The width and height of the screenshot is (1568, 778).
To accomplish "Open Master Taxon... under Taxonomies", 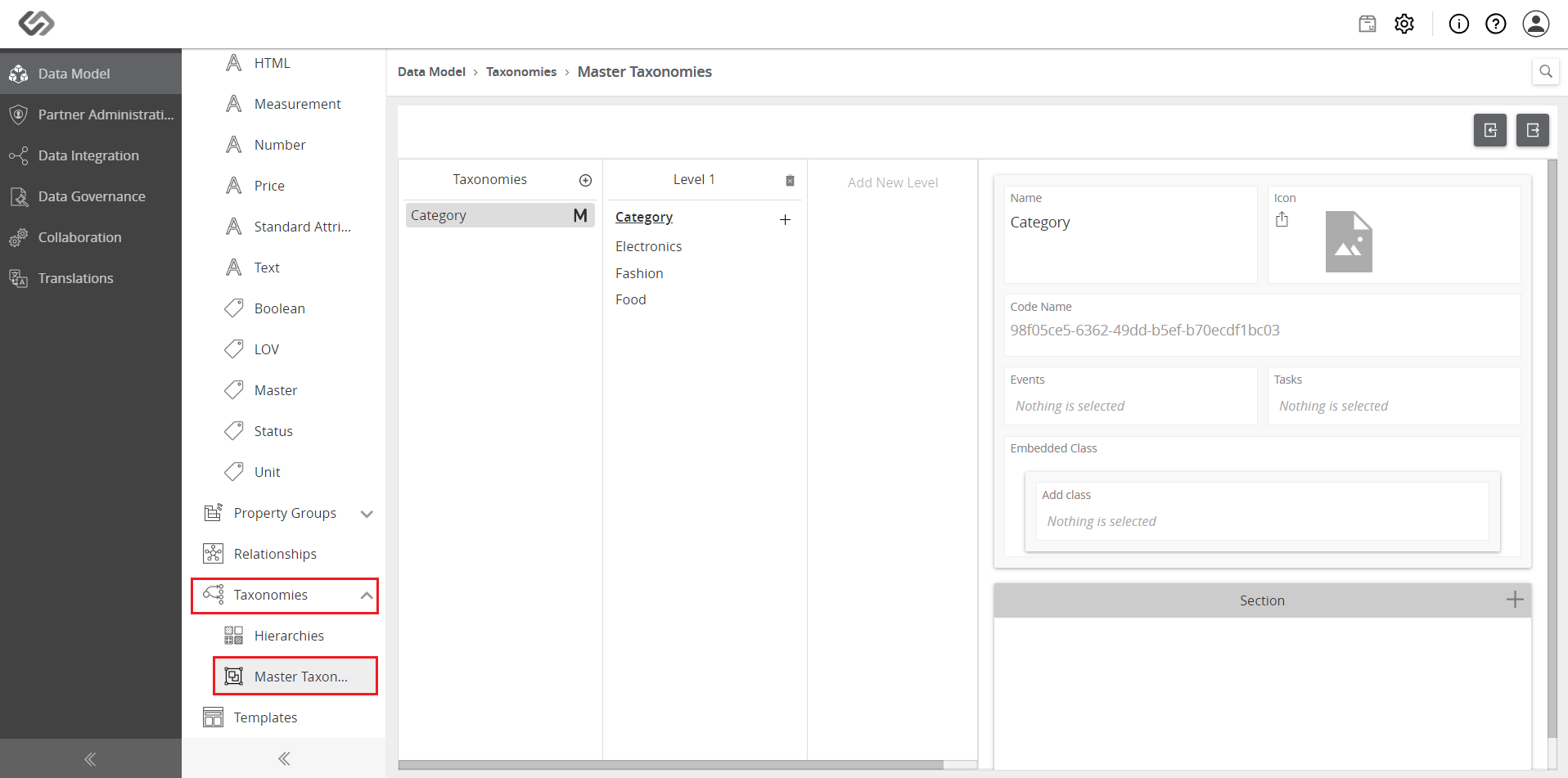I will click(295, 677).
